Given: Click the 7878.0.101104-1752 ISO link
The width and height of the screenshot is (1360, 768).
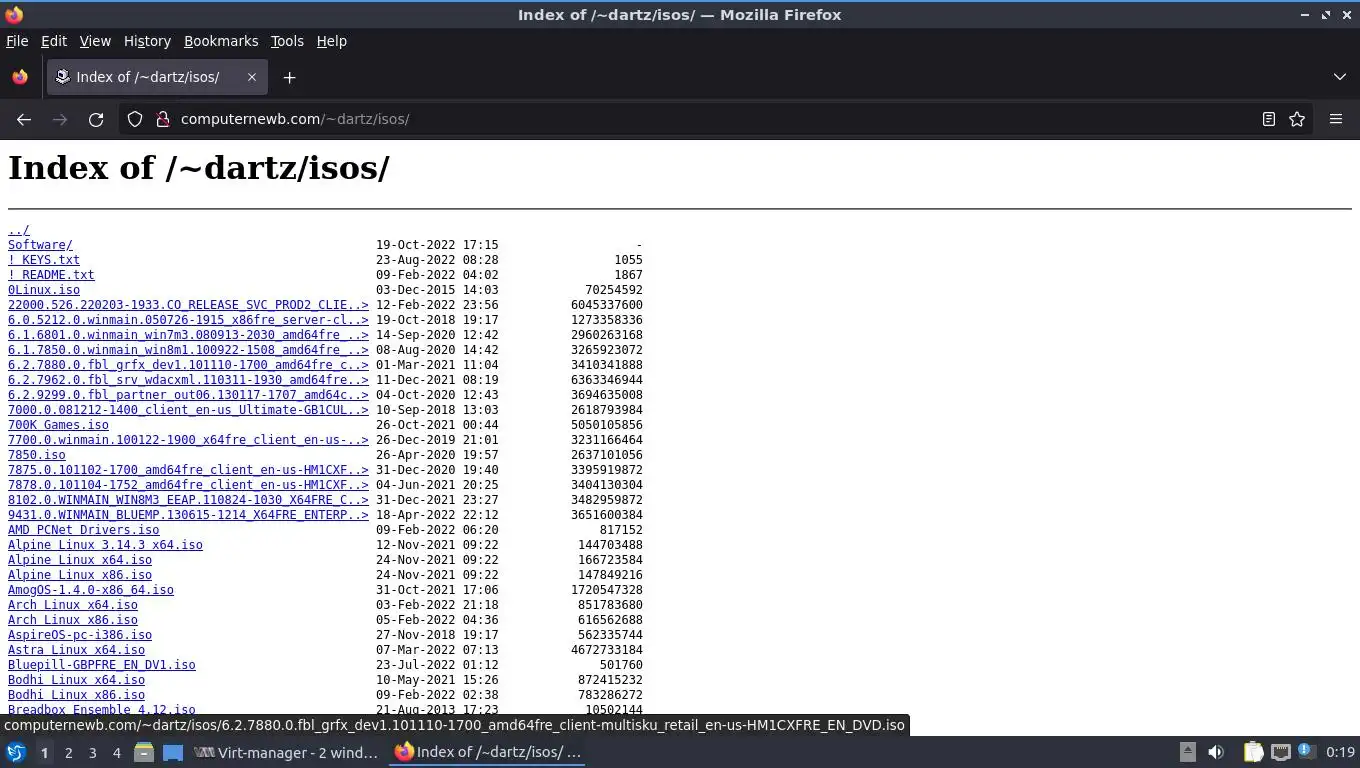Looking at the screenshot, I should pos(188,485).
